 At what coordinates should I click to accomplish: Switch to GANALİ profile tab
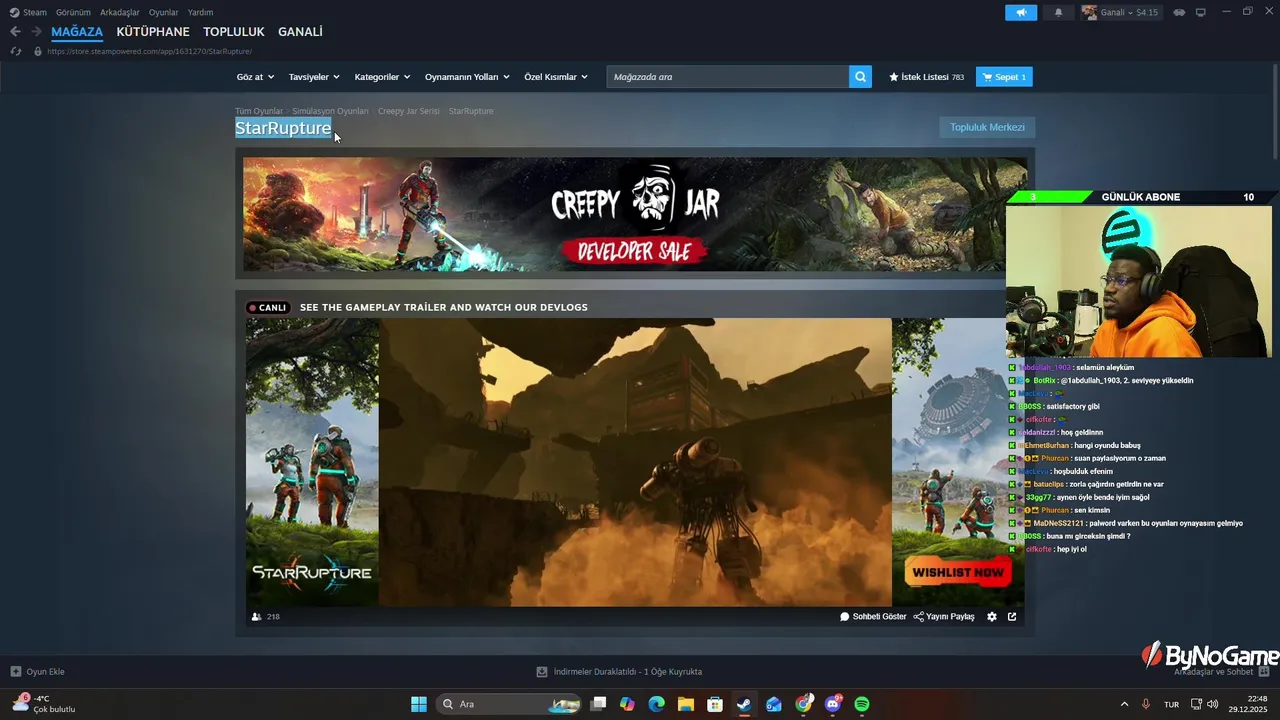click(x=300, y=32)
